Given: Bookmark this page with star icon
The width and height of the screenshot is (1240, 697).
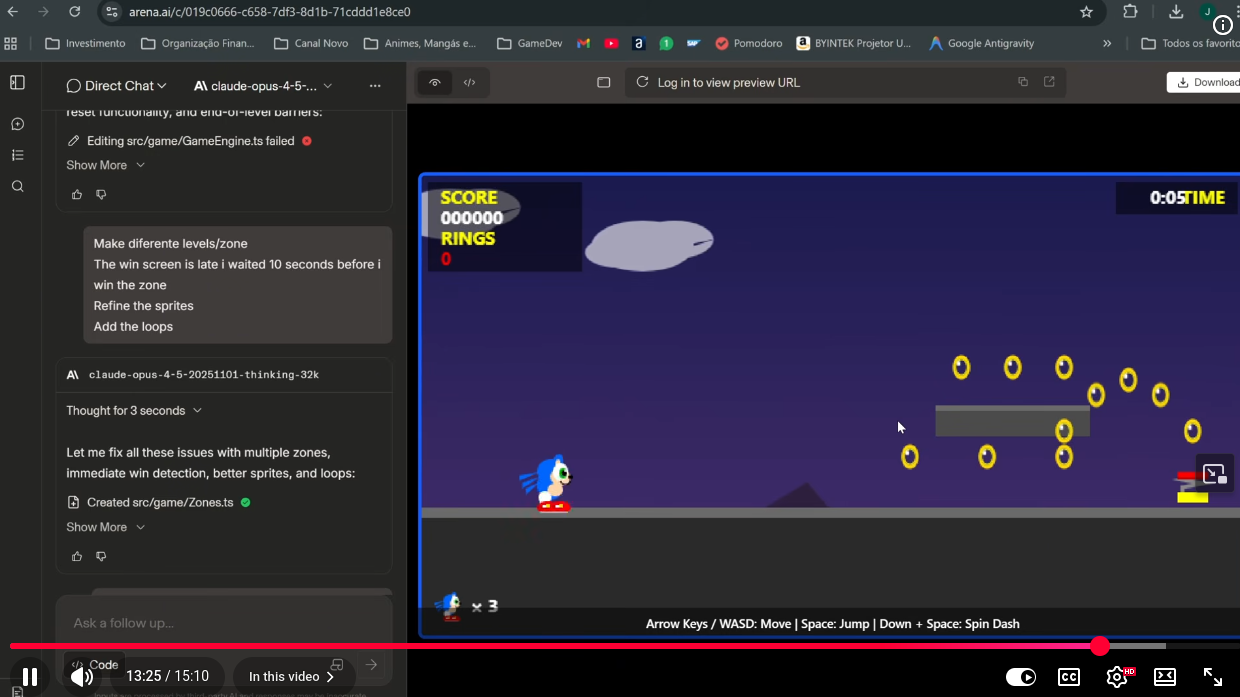Looking at the screenshot, I should click(x=1086, y=12).
